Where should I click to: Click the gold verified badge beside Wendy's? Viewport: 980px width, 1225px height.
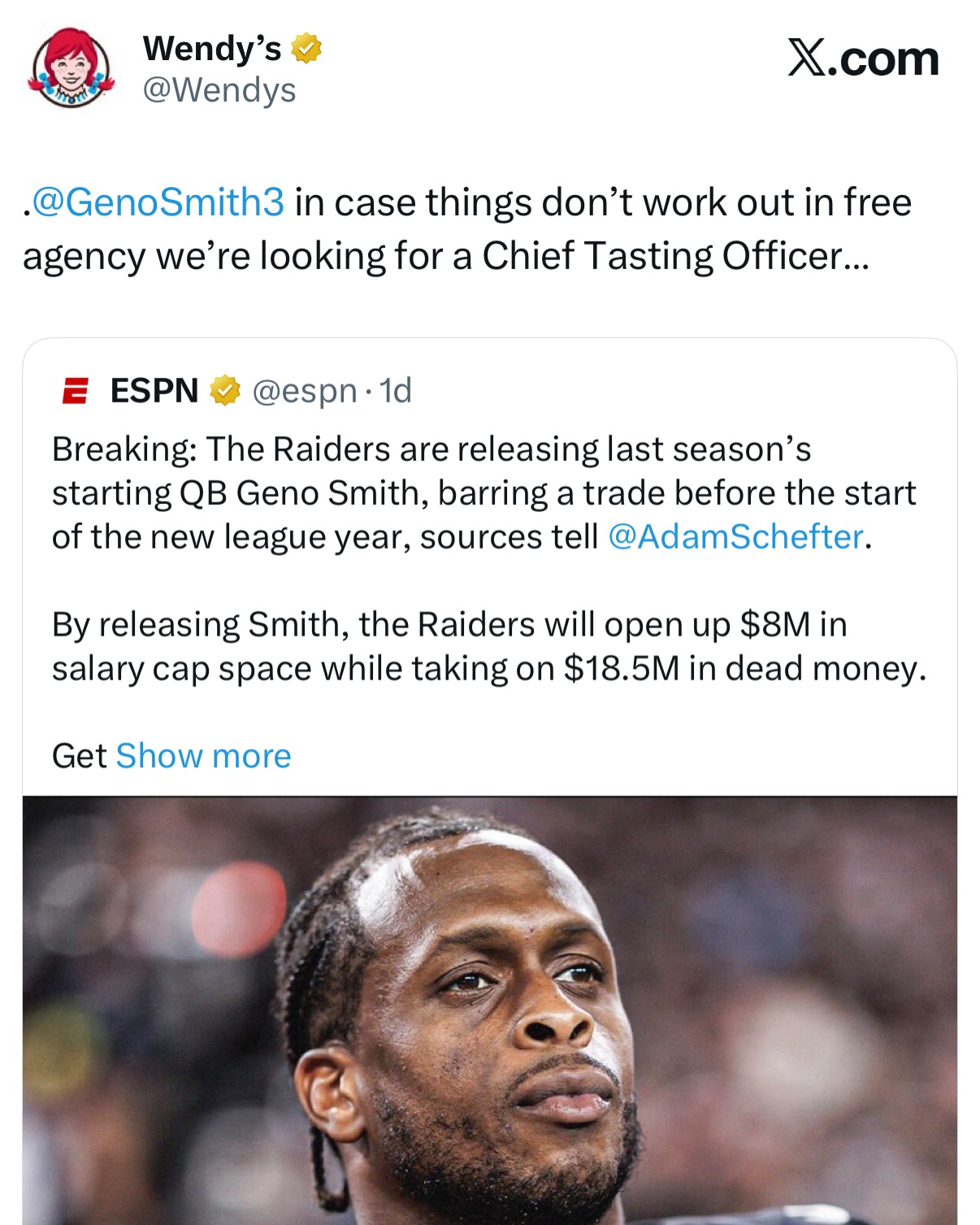click(x=306, y=49)
